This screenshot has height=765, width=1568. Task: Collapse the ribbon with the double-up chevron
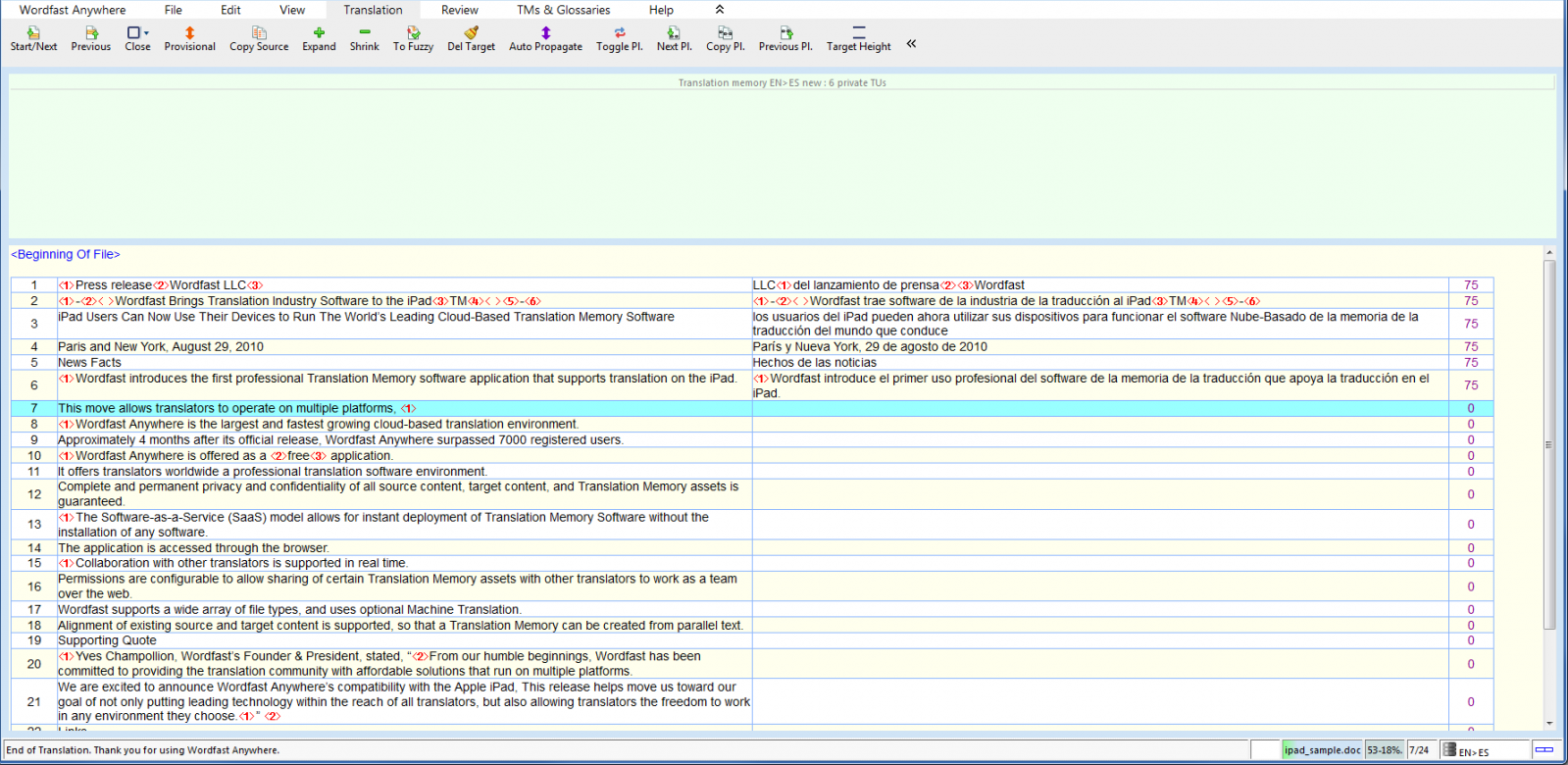(720, 10)
